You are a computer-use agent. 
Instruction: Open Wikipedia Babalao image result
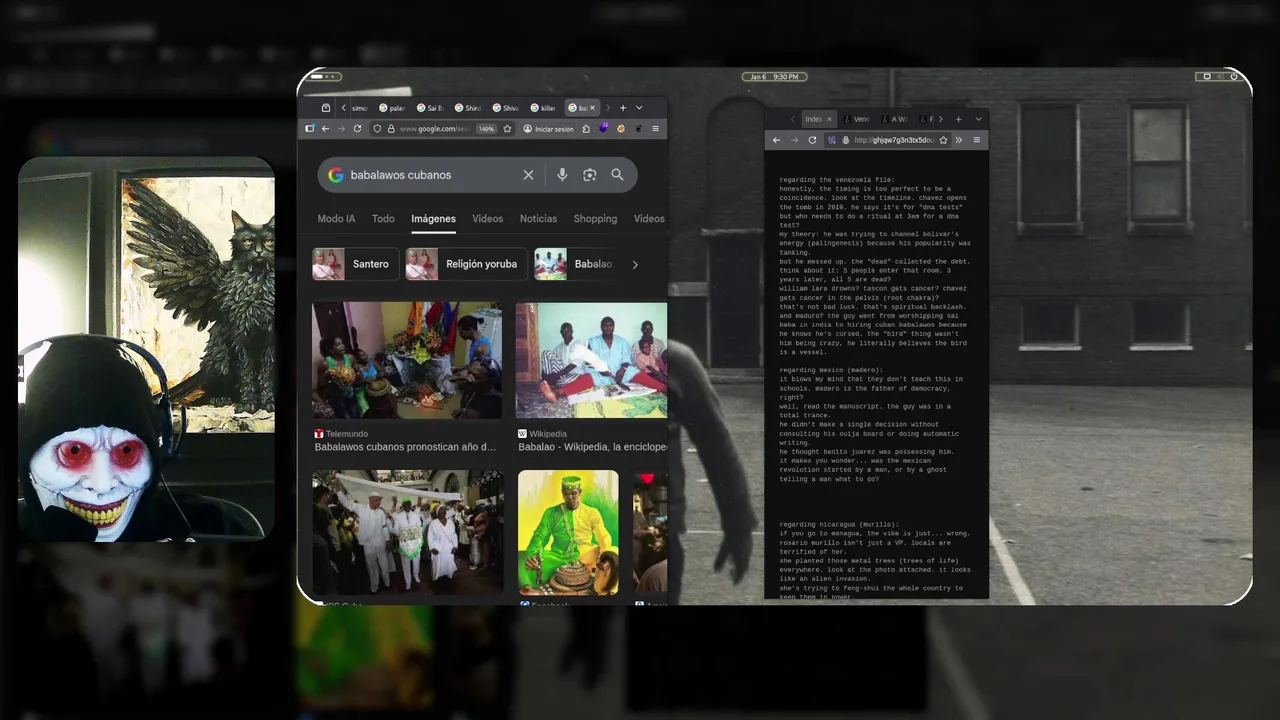(x=591, y=360)
